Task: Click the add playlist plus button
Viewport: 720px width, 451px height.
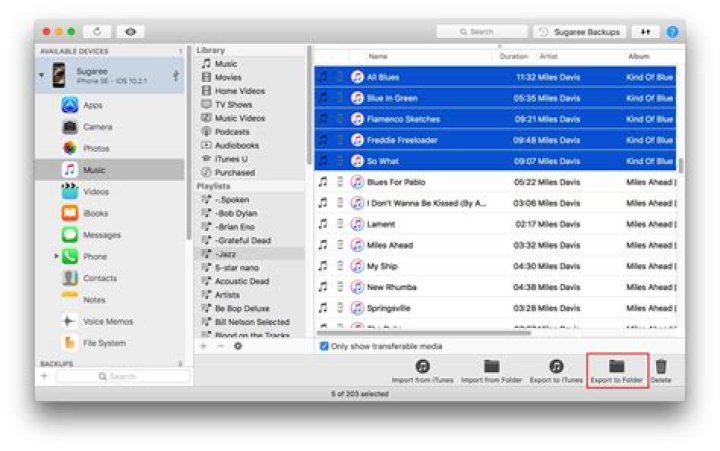Action: tap(204, 346)
